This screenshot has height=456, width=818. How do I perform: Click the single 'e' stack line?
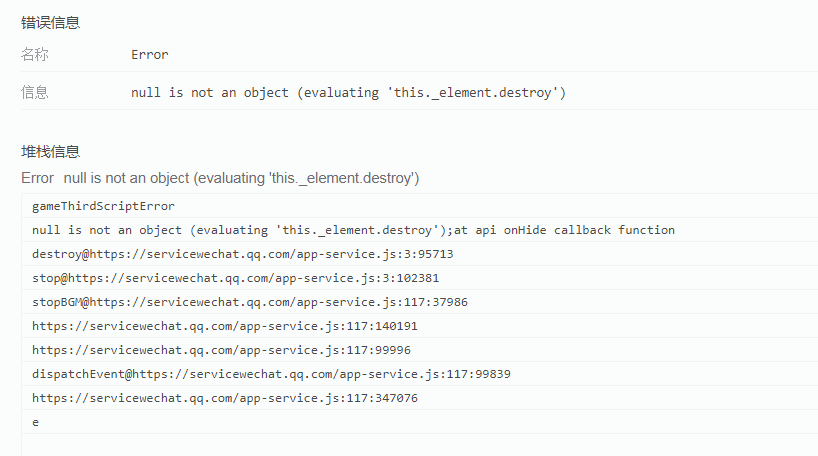coord(36,422)
